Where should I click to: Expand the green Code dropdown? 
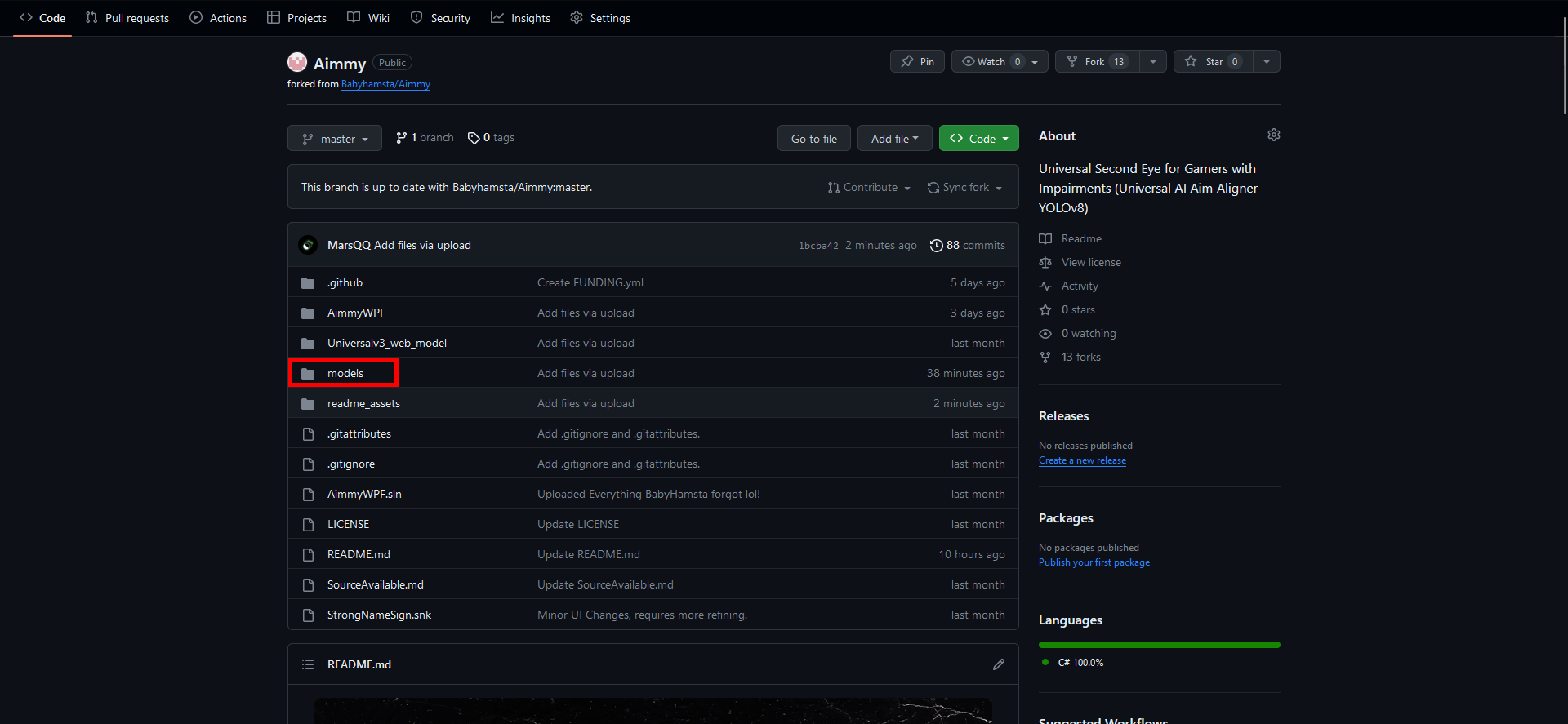978,139
